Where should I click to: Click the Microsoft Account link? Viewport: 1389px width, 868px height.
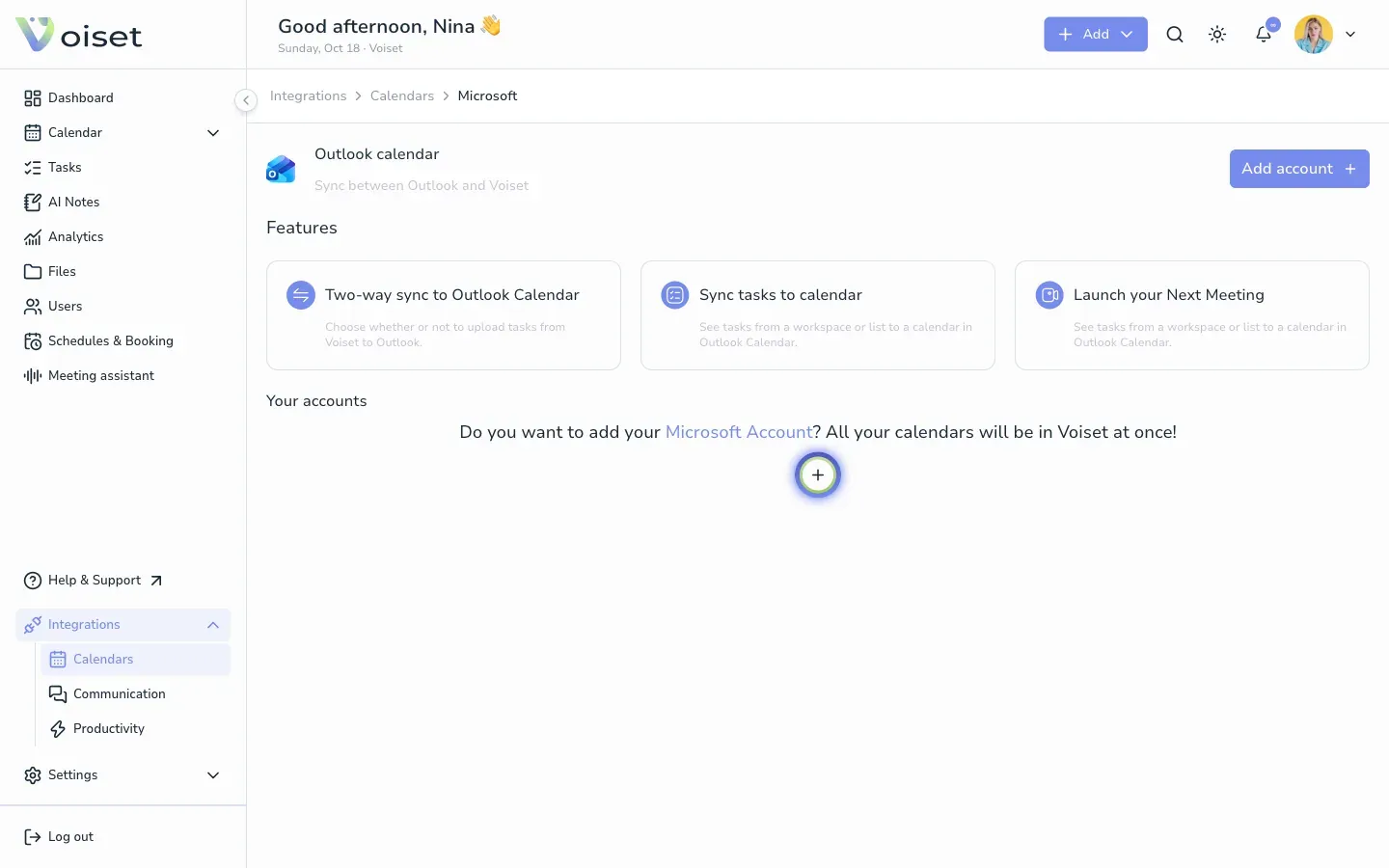739,432
